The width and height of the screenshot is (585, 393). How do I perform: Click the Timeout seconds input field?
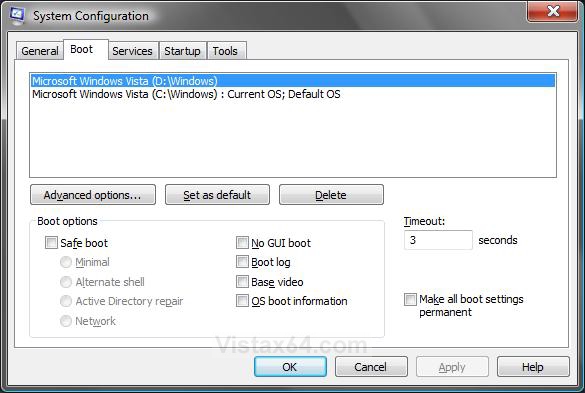(438, 240)
